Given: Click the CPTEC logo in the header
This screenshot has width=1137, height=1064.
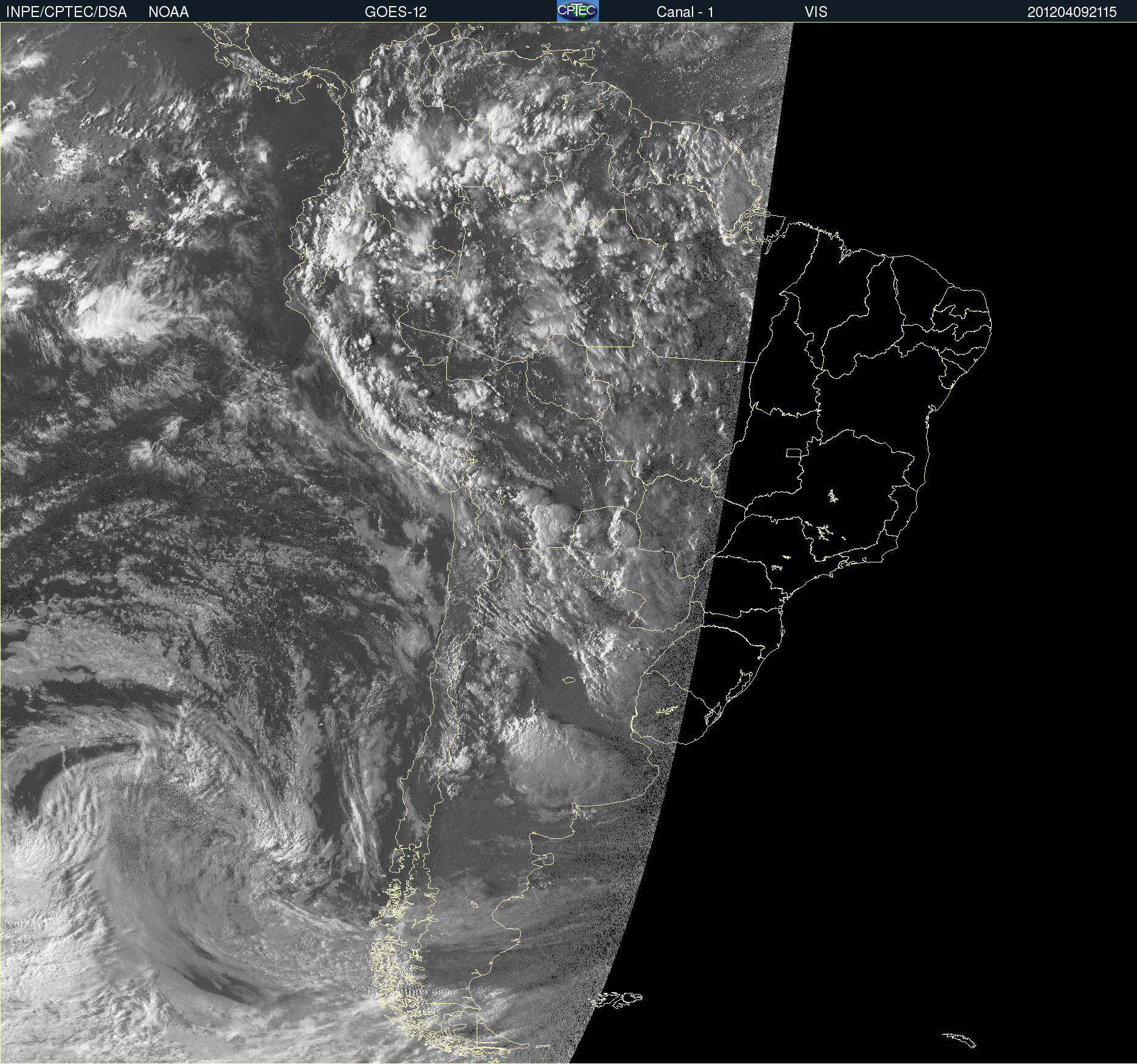Looking at the screenshot, I should coord(578,11).
